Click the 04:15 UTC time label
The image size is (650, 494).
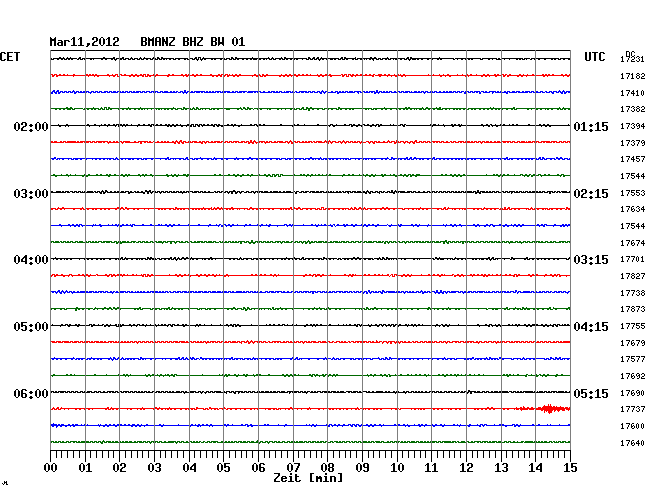[x=591, y=327]
